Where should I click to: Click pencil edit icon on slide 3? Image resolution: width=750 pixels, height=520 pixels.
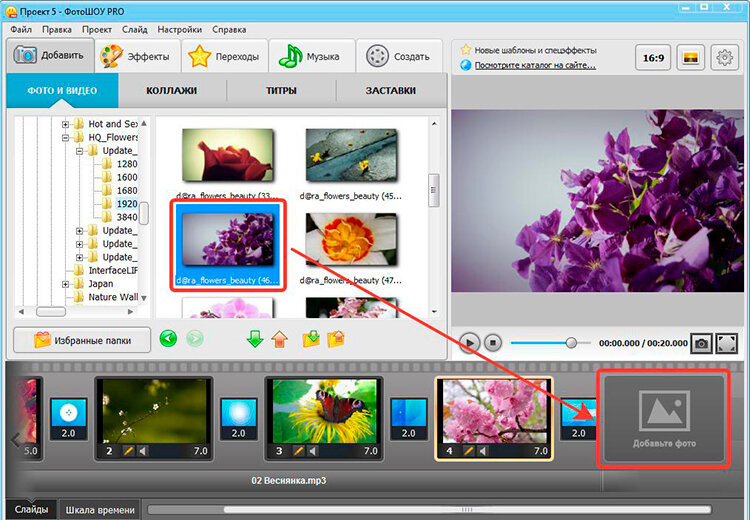pos(298,451)
